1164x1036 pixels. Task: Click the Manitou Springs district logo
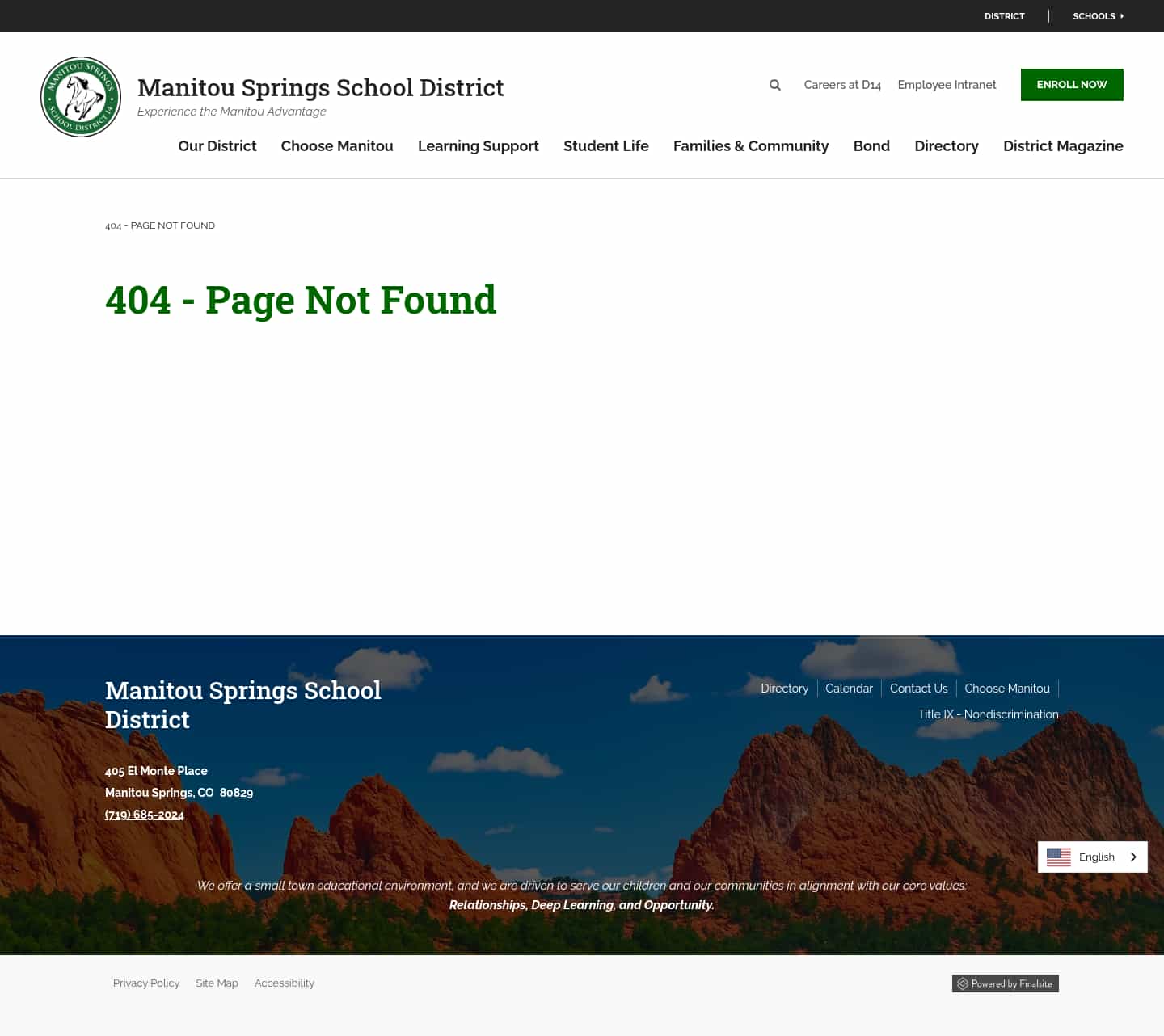tap(81, 97)
